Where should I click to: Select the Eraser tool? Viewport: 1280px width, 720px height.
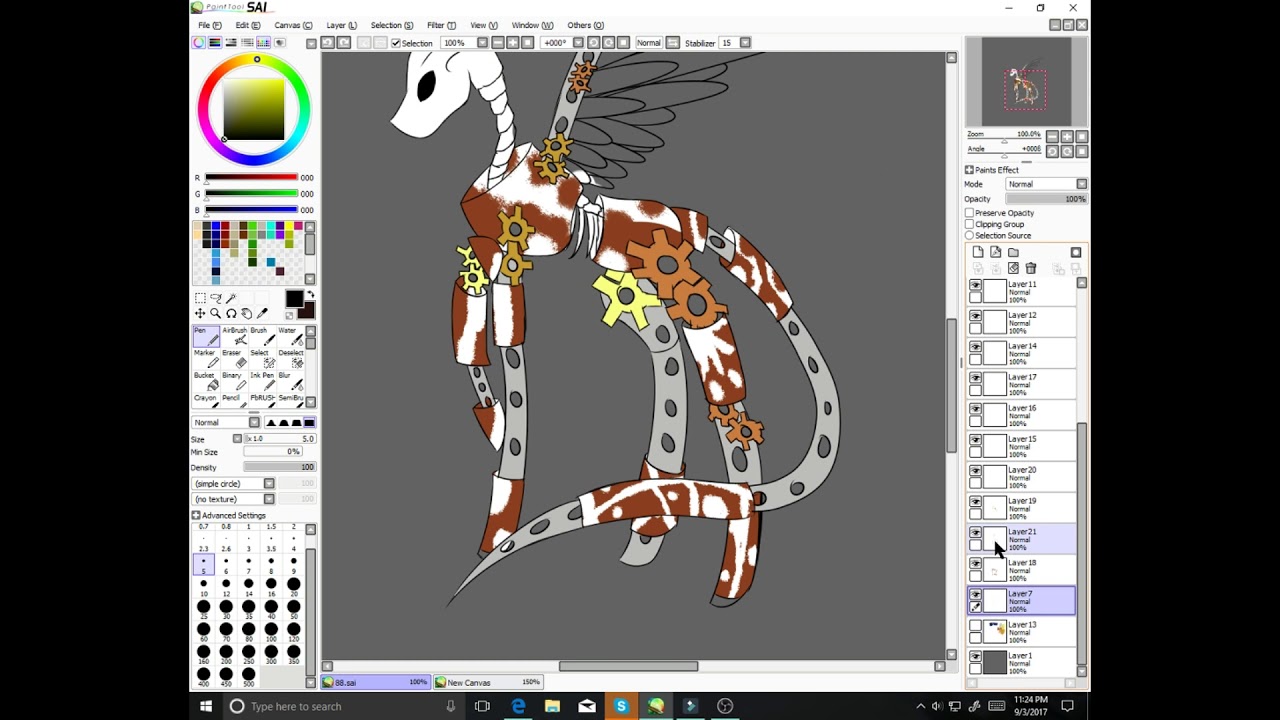tap(232, 358)
